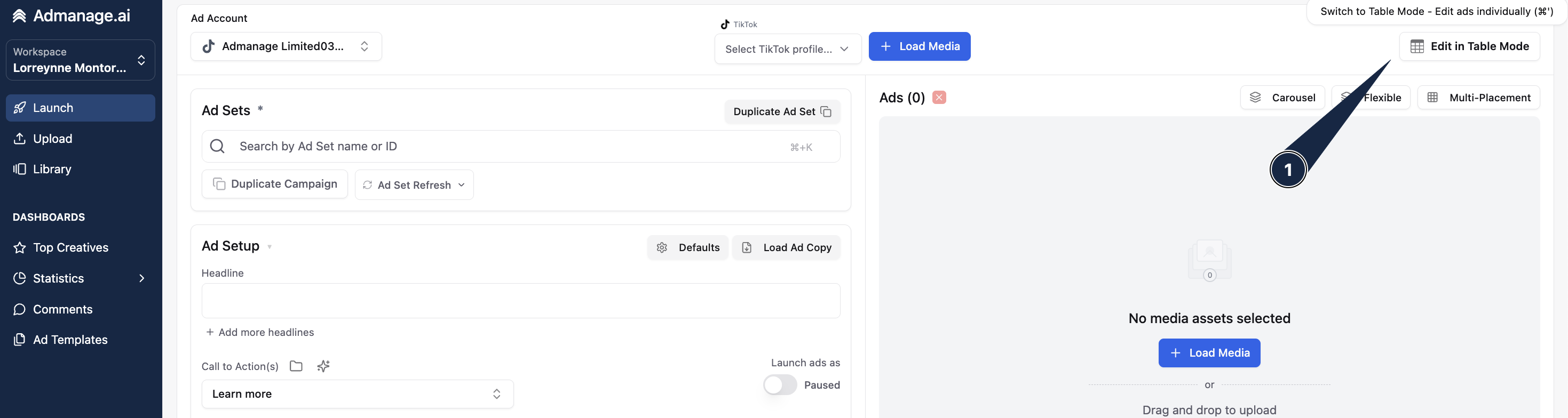1568x418 pixels.
Task: Click the Defaults button
Action: tap(688, 247)
